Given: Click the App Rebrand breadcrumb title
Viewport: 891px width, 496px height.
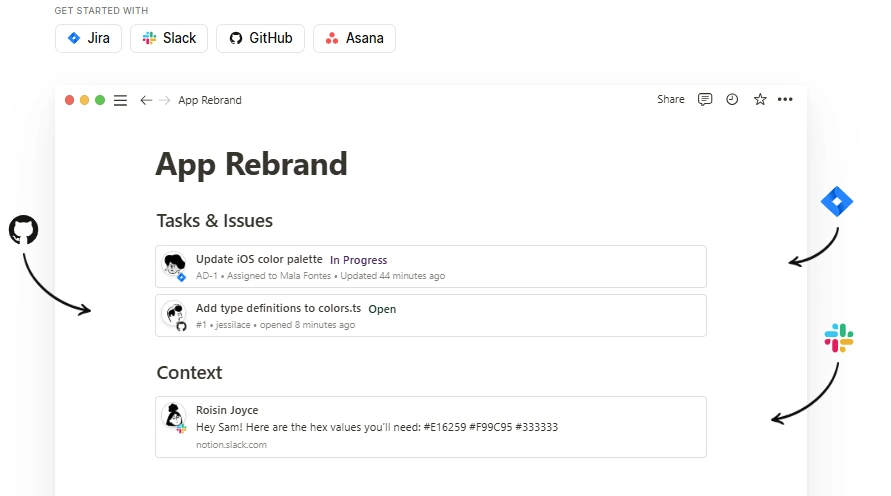Looking at the screenshot, I should coord(210,100).
